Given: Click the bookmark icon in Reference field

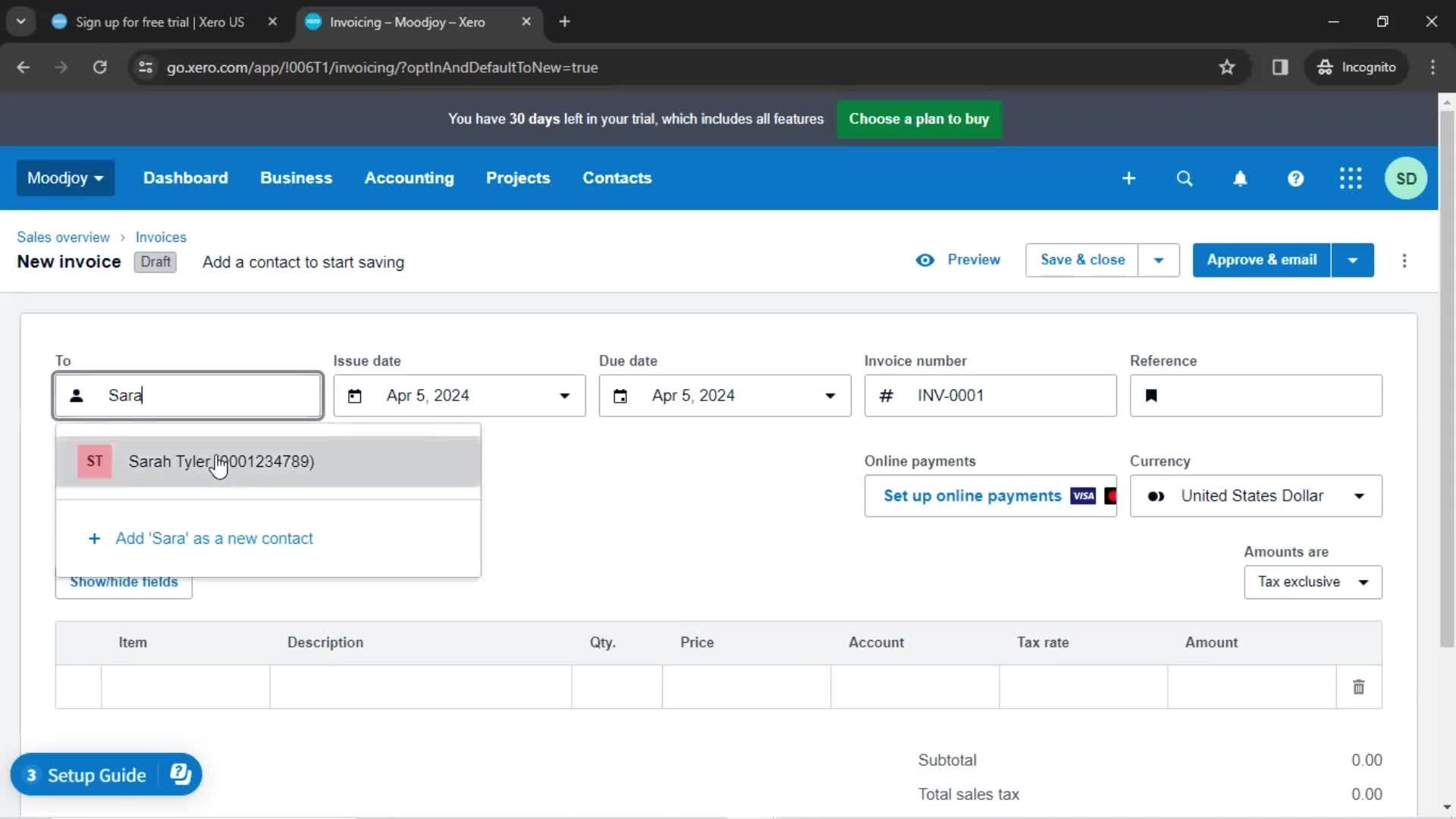Looking at the screenshot, I should pos(1151,396).
